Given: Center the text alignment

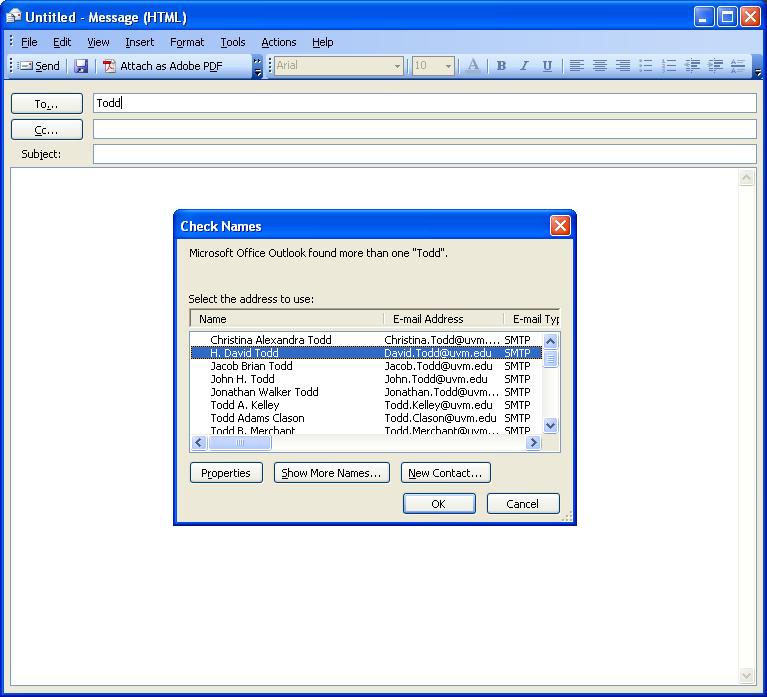Looking at the screenshot, I should coord(600,66).
